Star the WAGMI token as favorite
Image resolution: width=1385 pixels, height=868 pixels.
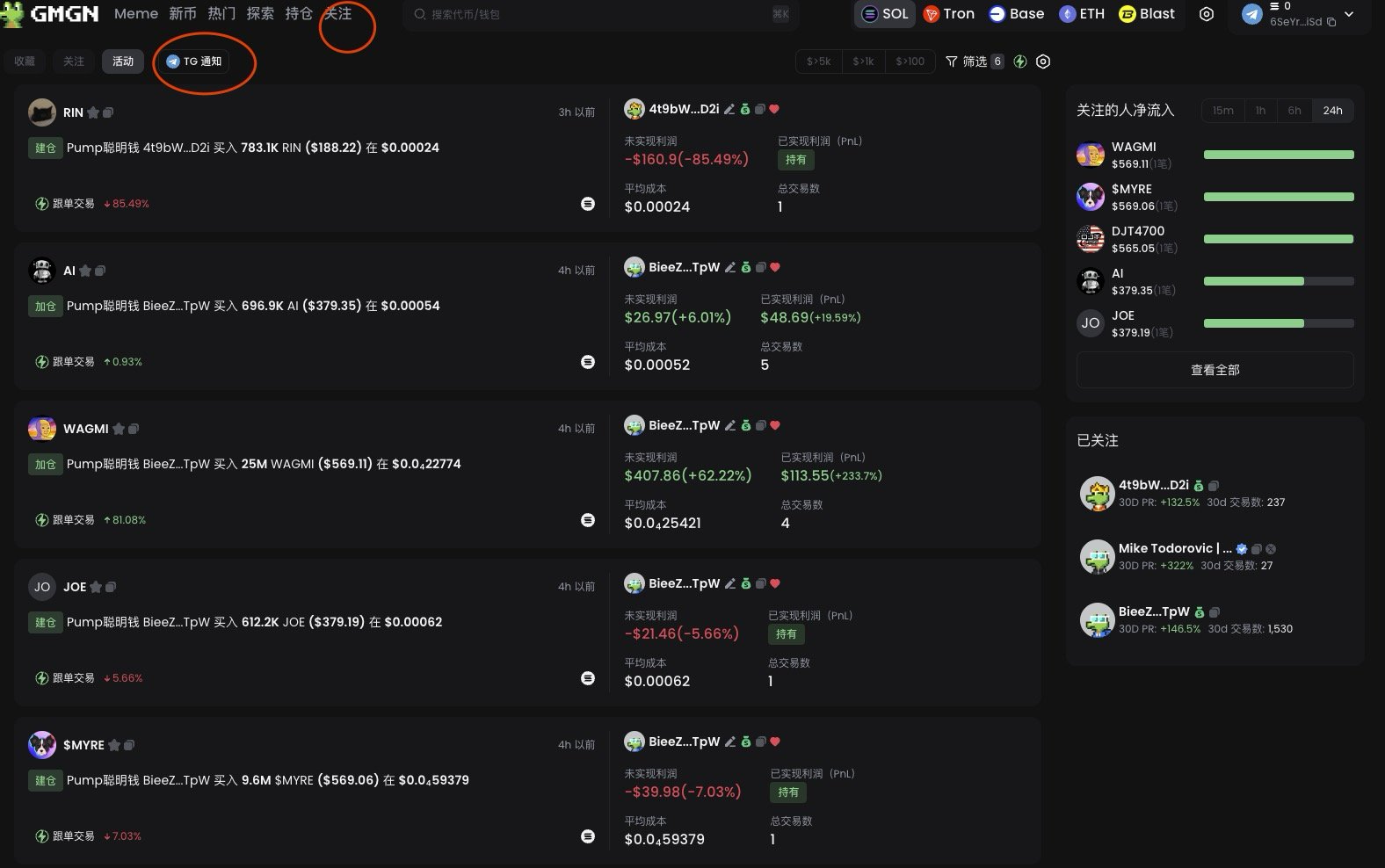[x=119, y=429]
